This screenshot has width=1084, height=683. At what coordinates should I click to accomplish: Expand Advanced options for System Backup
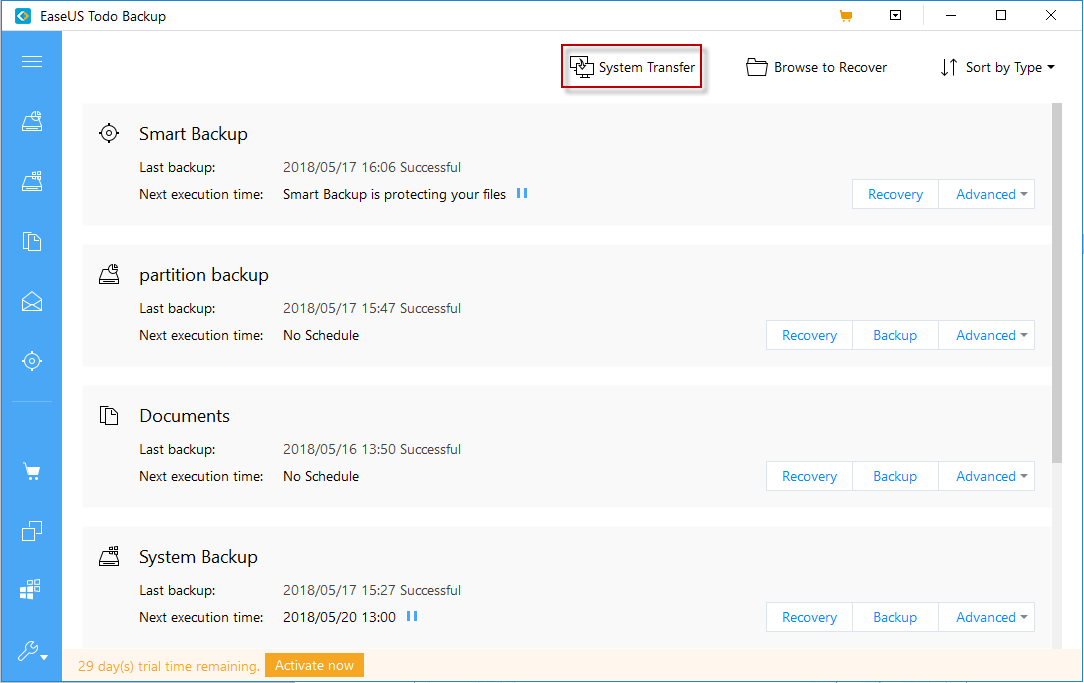[x=987, y=617]
